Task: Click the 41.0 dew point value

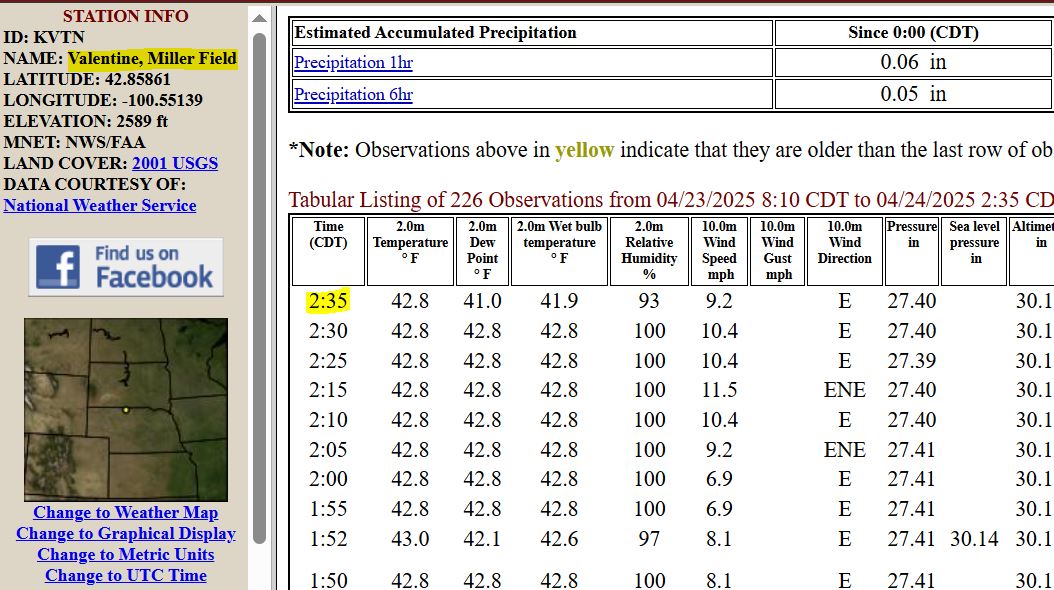Action: pyautogui.click(x=482, y=300)
